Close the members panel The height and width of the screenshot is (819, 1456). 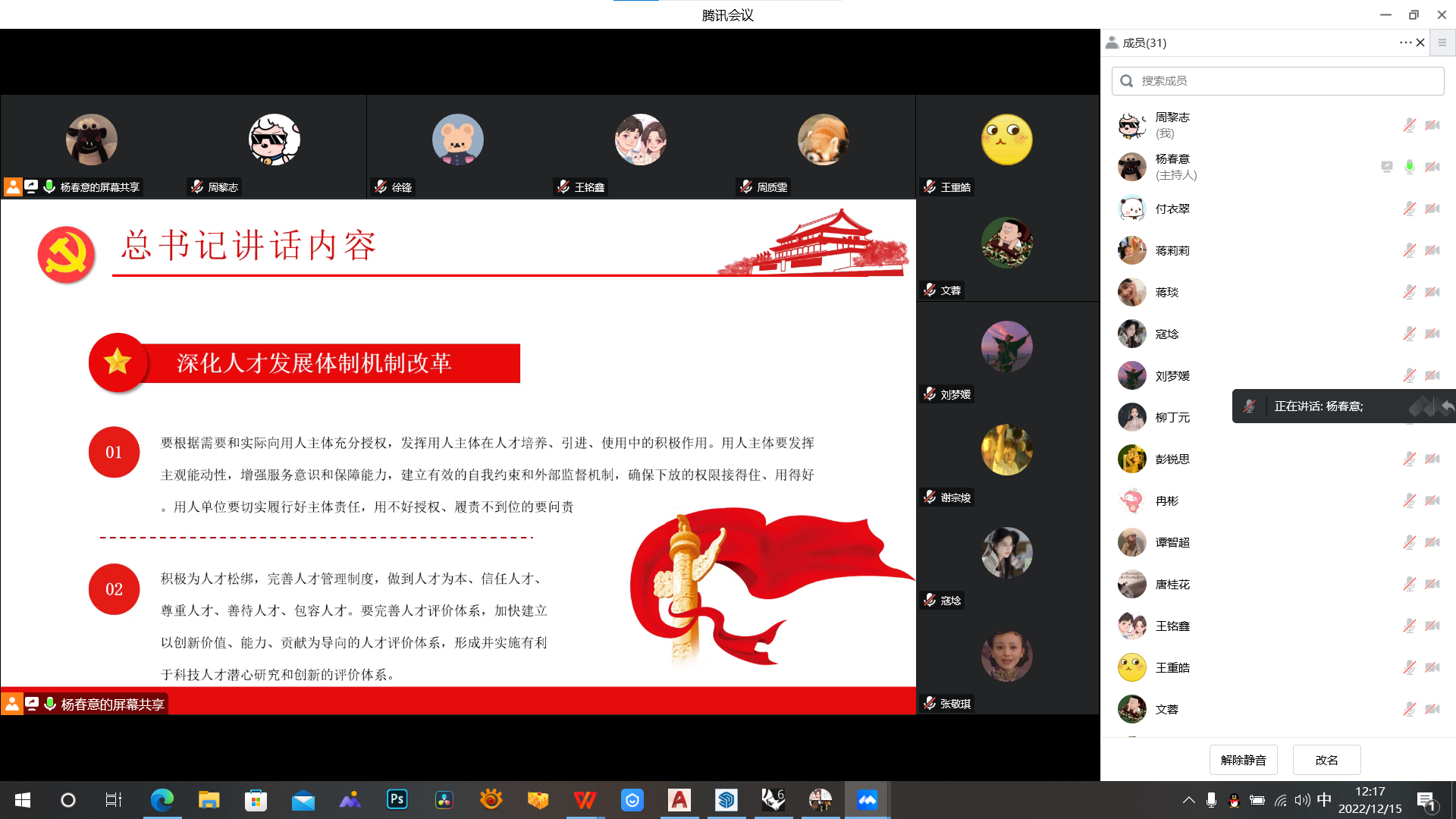(1420, 42)
